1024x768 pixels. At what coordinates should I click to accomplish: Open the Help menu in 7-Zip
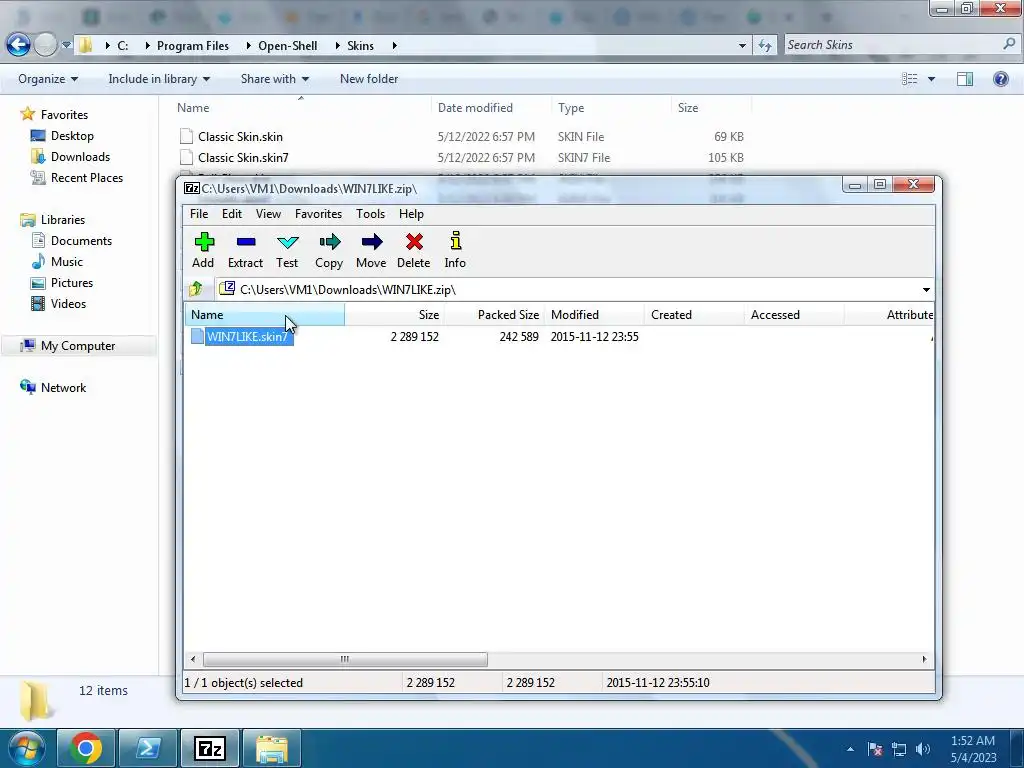coord(411,214)
